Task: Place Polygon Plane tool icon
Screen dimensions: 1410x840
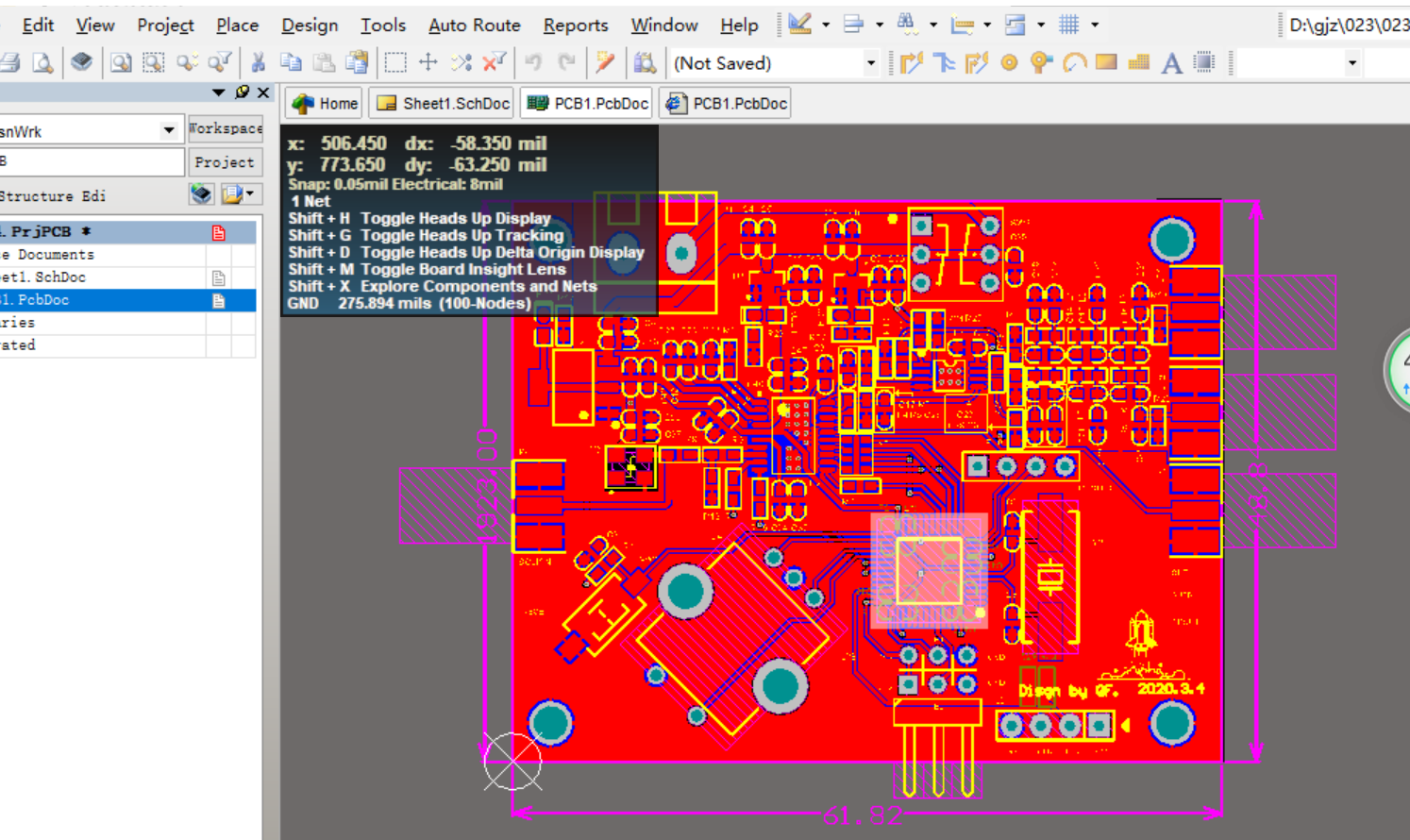Action: point(1139,63)
